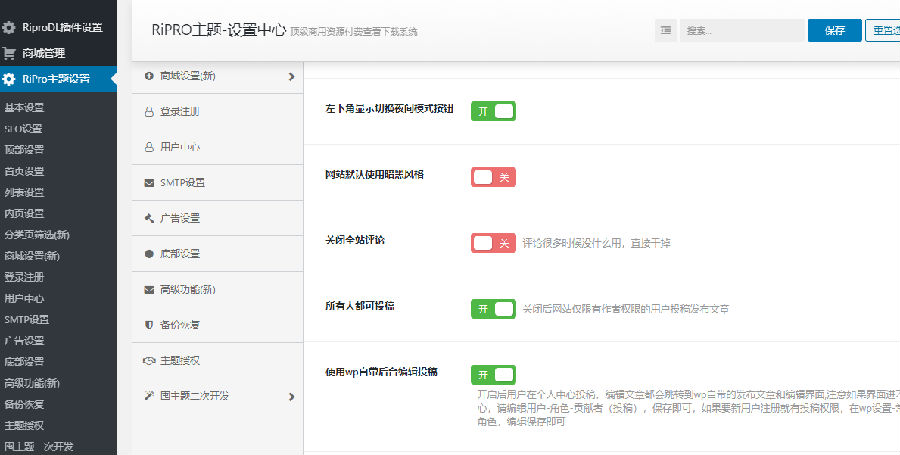Screen dimensions: 900x455
Task: Focus the 搜索 input field
Action: pos(742,30)
